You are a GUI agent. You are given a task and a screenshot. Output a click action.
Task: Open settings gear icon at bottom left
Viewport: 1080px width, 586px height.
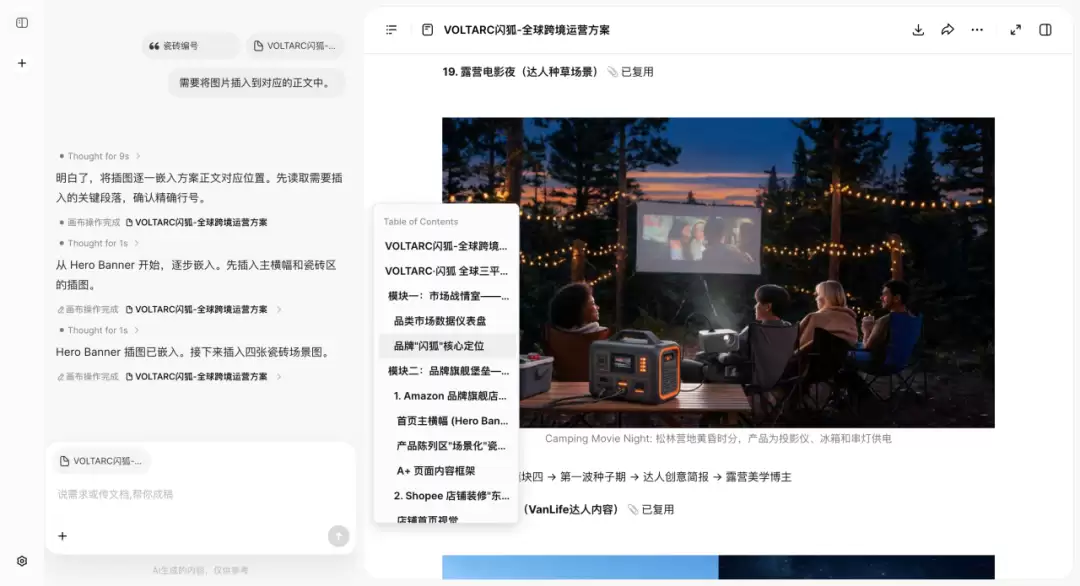22,561
